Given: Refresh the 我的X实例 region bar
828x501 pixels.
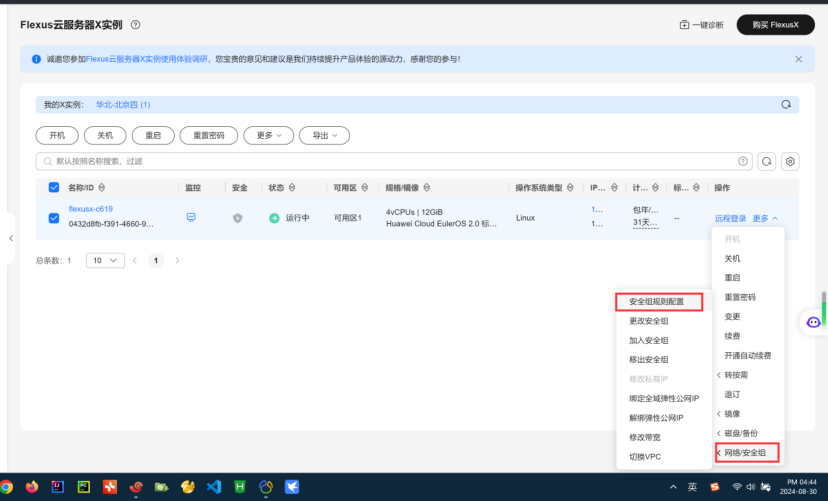Looking at the screenshot, I should point(786,105).
